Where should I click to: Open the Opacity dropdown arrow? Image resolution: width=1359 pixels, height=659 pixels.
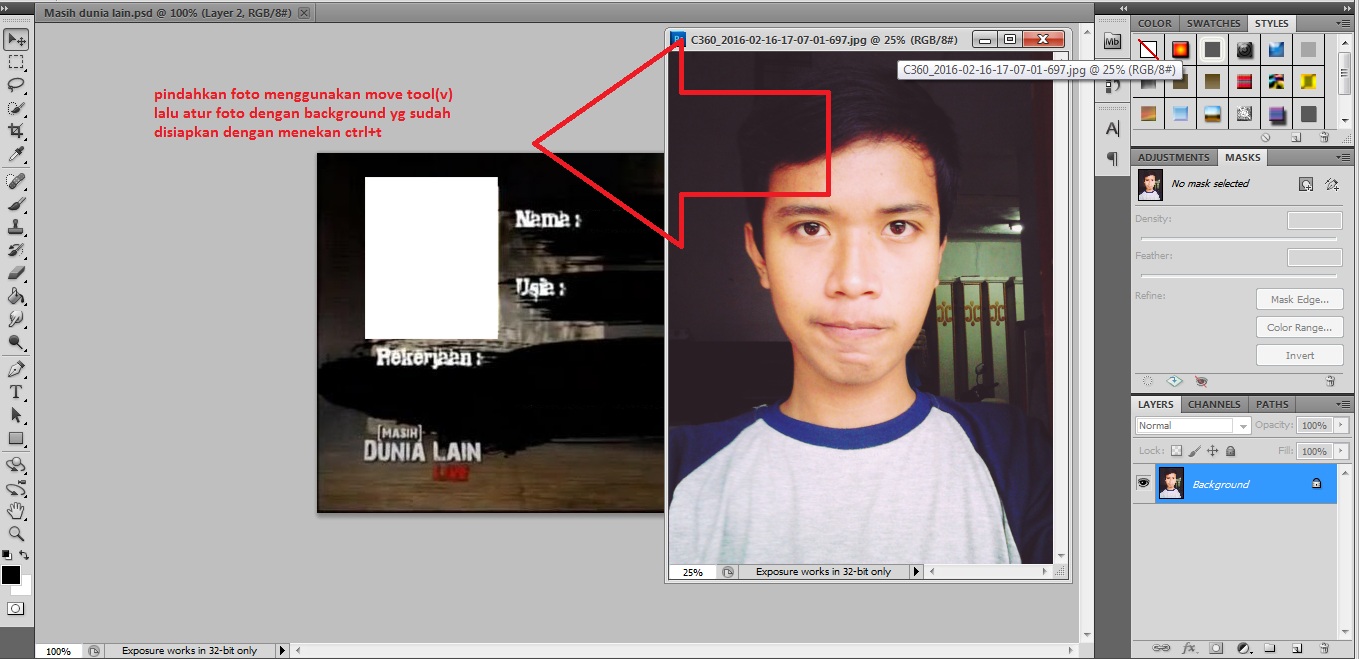click(x=1342, y=424)
